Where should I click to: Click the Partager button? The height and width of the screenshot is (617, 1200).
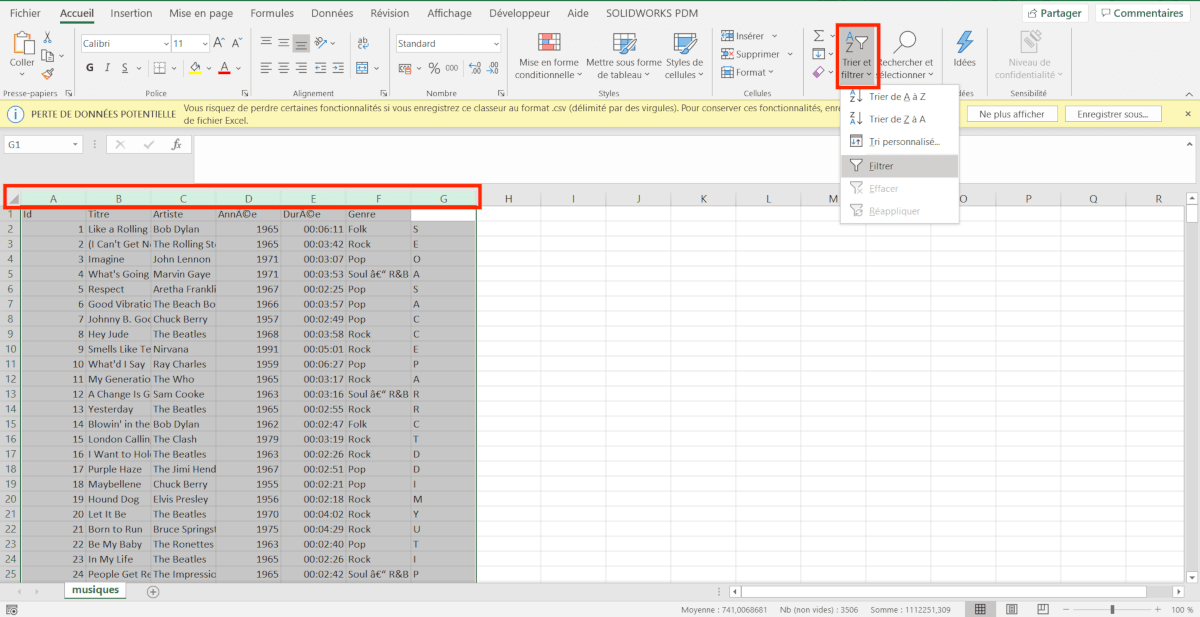pos(1055,13)
